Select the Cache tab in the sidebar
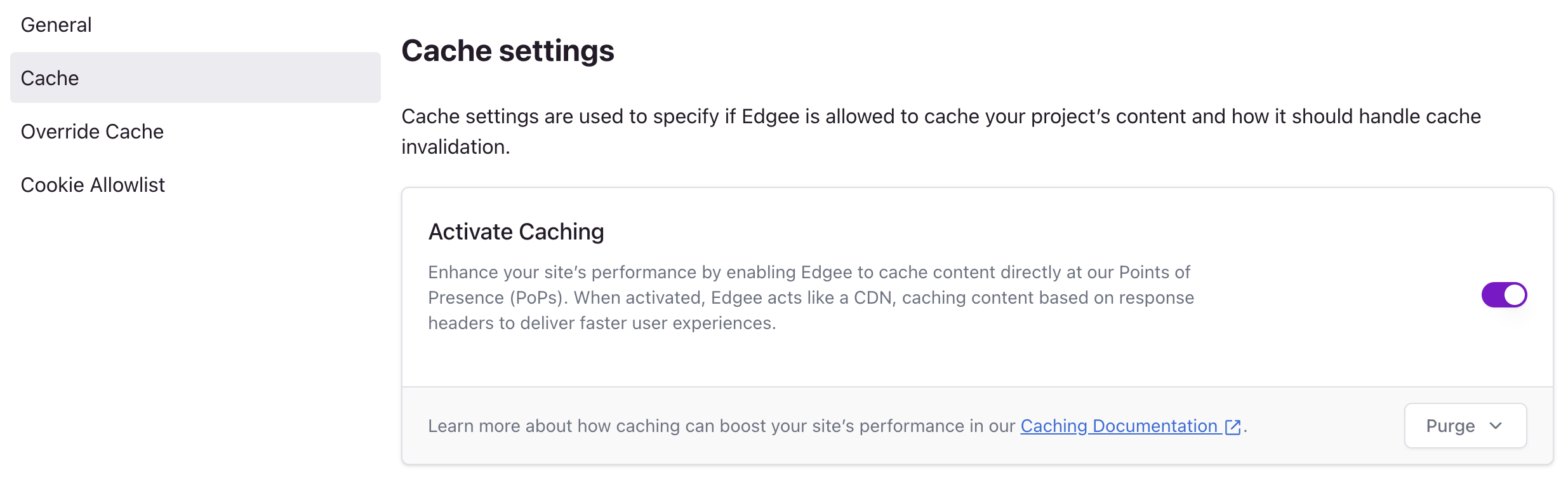The width and height of the screenshot is (1568, 479). pos(50,78)
